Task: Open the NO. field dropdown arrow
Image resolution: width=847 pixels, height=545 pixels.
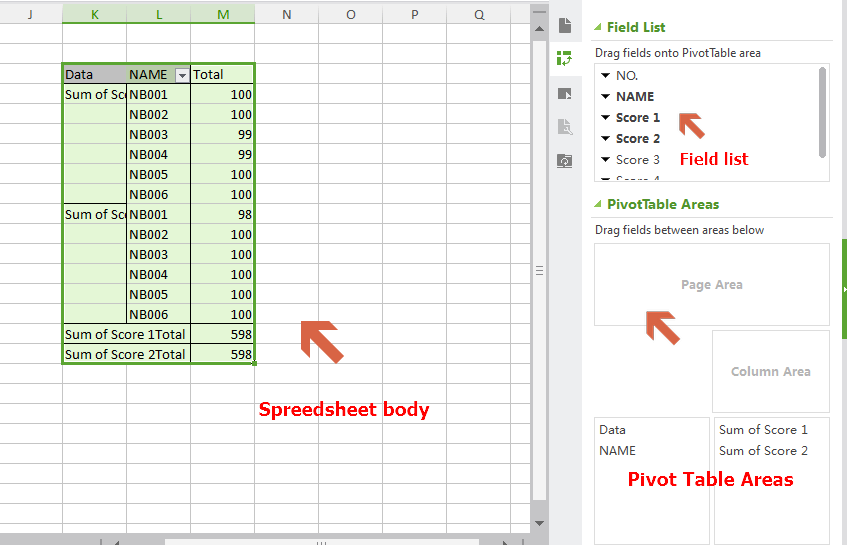Action: (x=606, y=76)
